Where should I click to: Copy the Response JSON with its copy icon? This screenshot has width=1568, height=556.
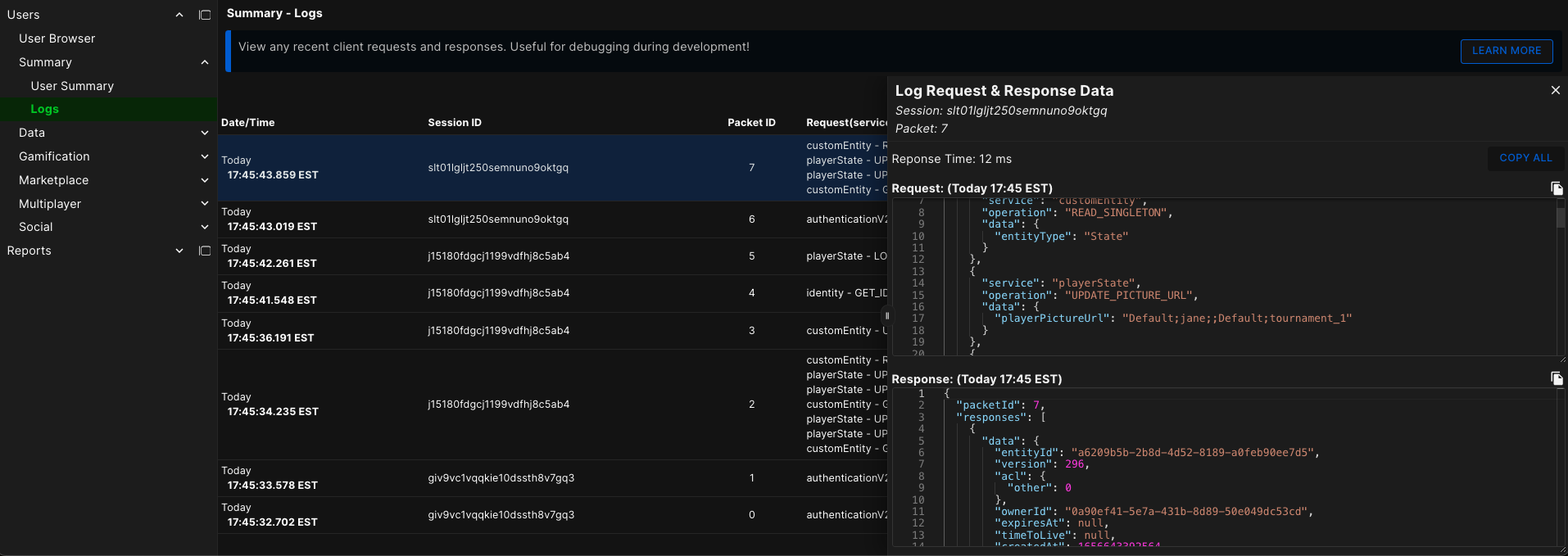pos(1557,378)
